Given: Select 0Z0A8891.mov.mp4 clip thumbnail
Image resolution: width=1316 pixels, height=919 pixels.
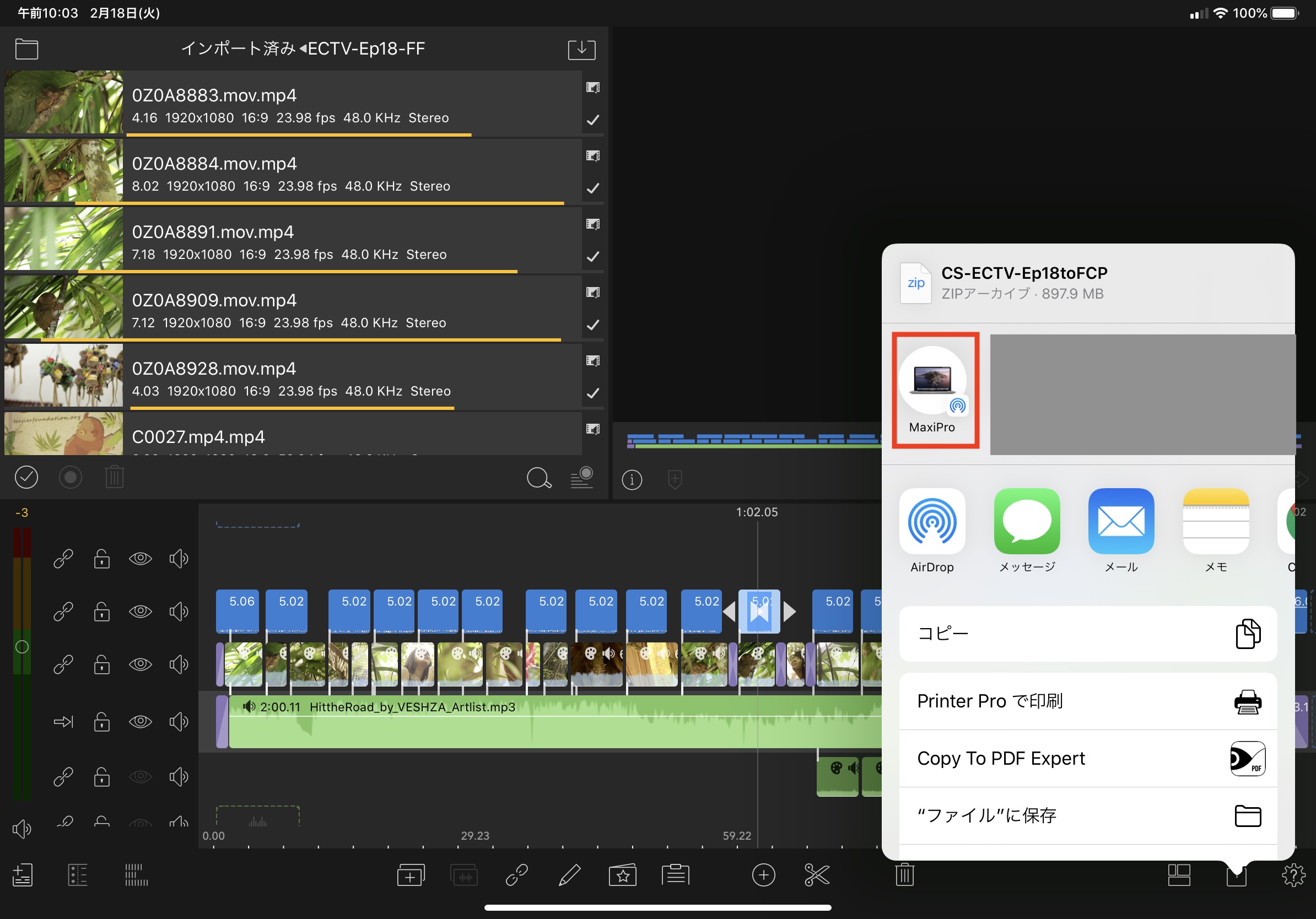Looking at the screenshot, I should coord(63,239).
